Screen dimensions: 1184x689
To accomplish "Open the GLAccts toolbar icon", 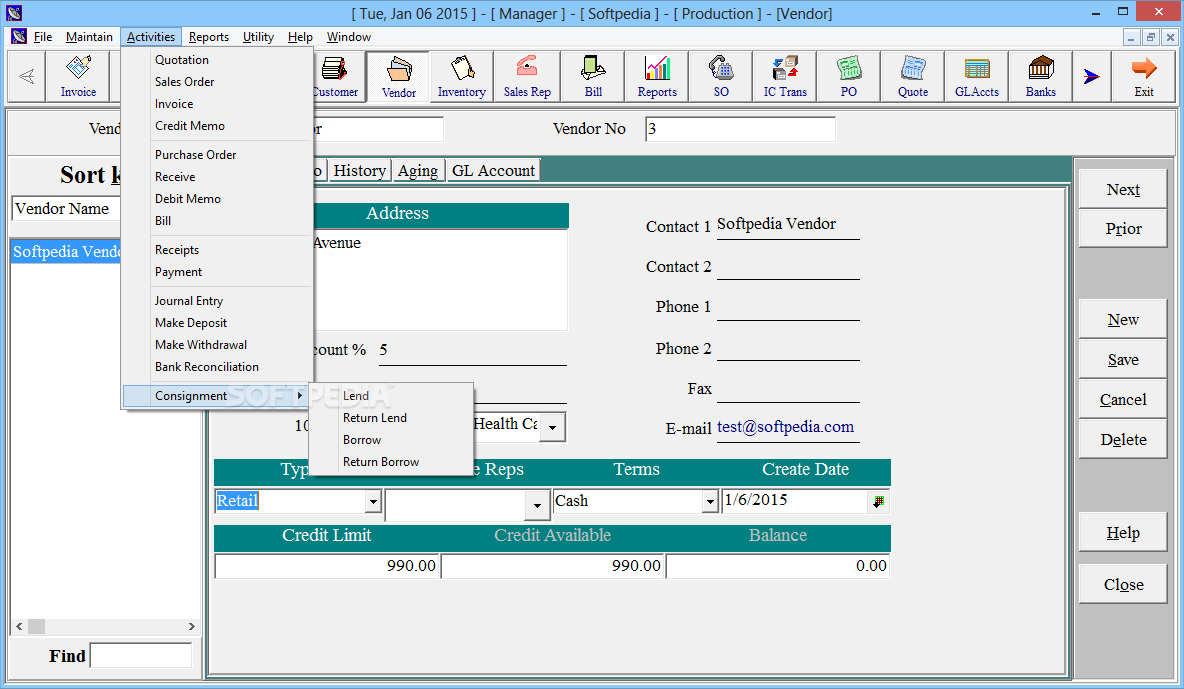I will pyautogui.click(x=976, y=76).
